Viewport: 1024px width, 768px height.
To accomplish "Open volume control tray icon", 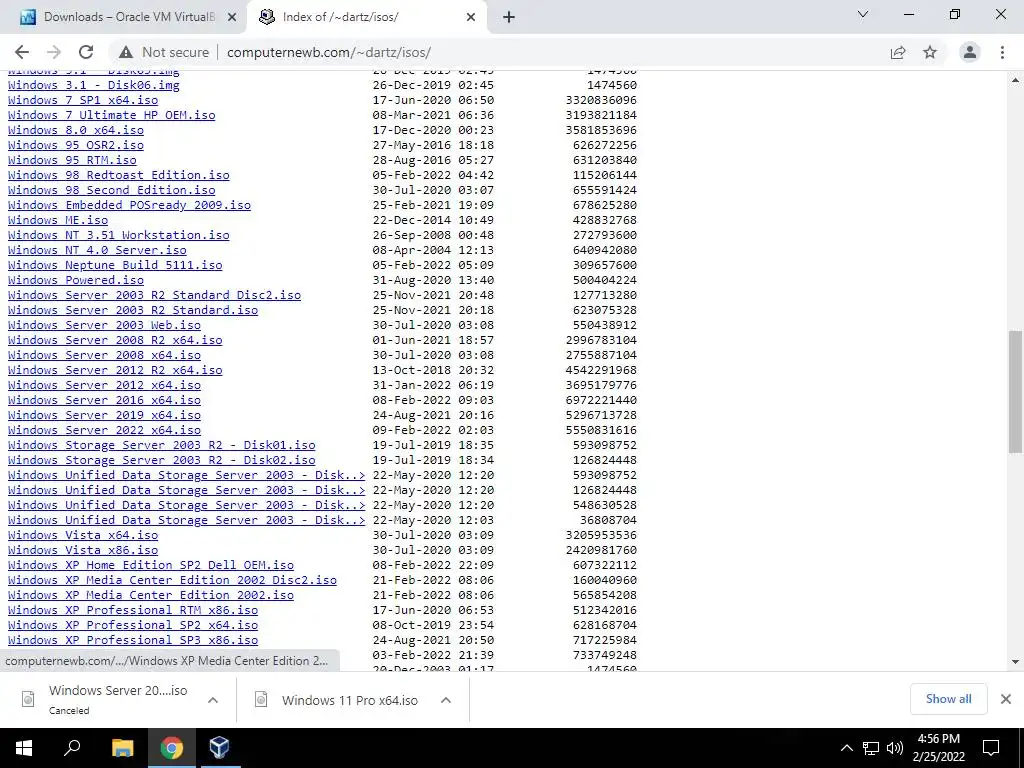I will coord(895,748).
